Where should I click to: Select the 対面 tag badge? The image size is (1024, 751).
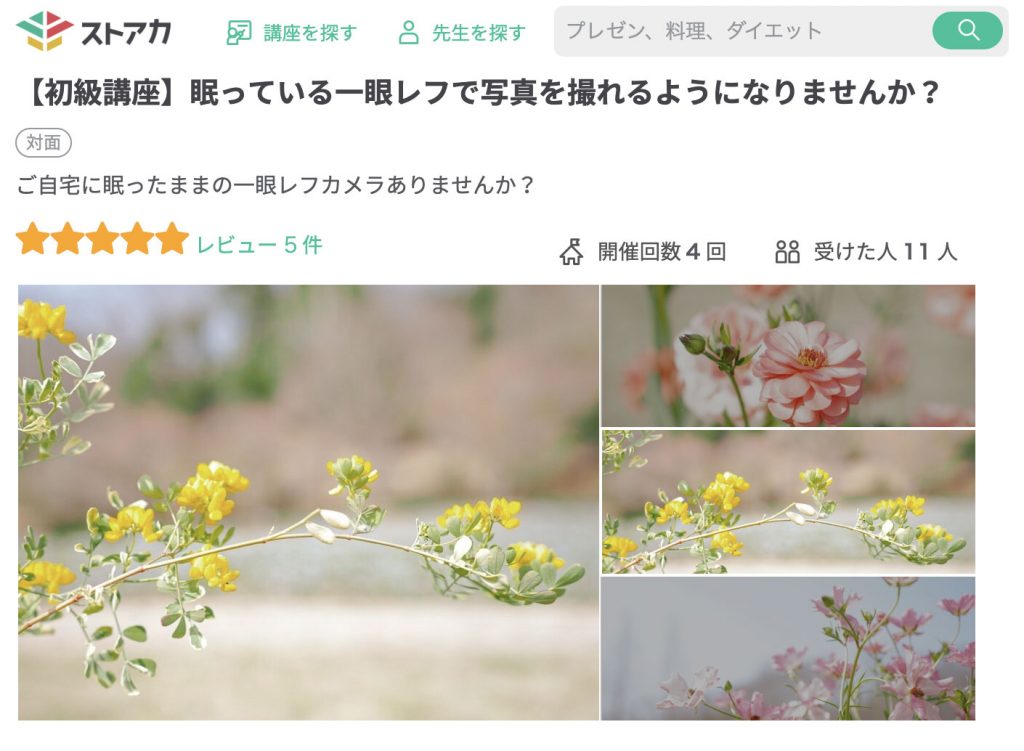point(43,142)
